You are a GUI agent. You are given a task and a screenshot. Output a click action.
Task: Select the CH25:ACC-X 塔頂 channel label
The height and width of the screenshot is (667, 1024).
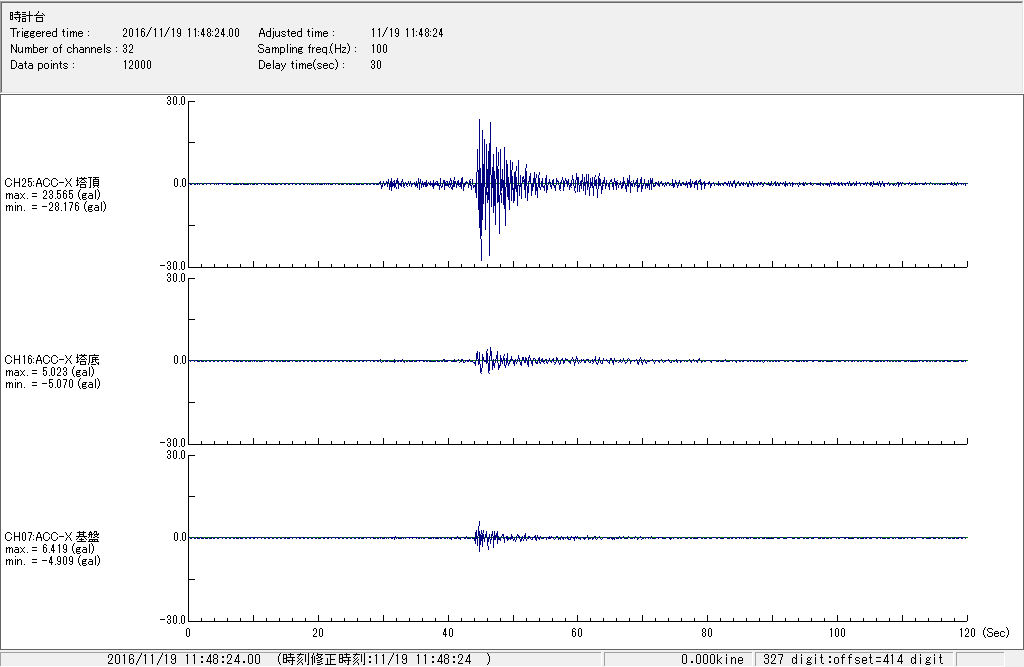pyautogui.click(x=52, y=183)
